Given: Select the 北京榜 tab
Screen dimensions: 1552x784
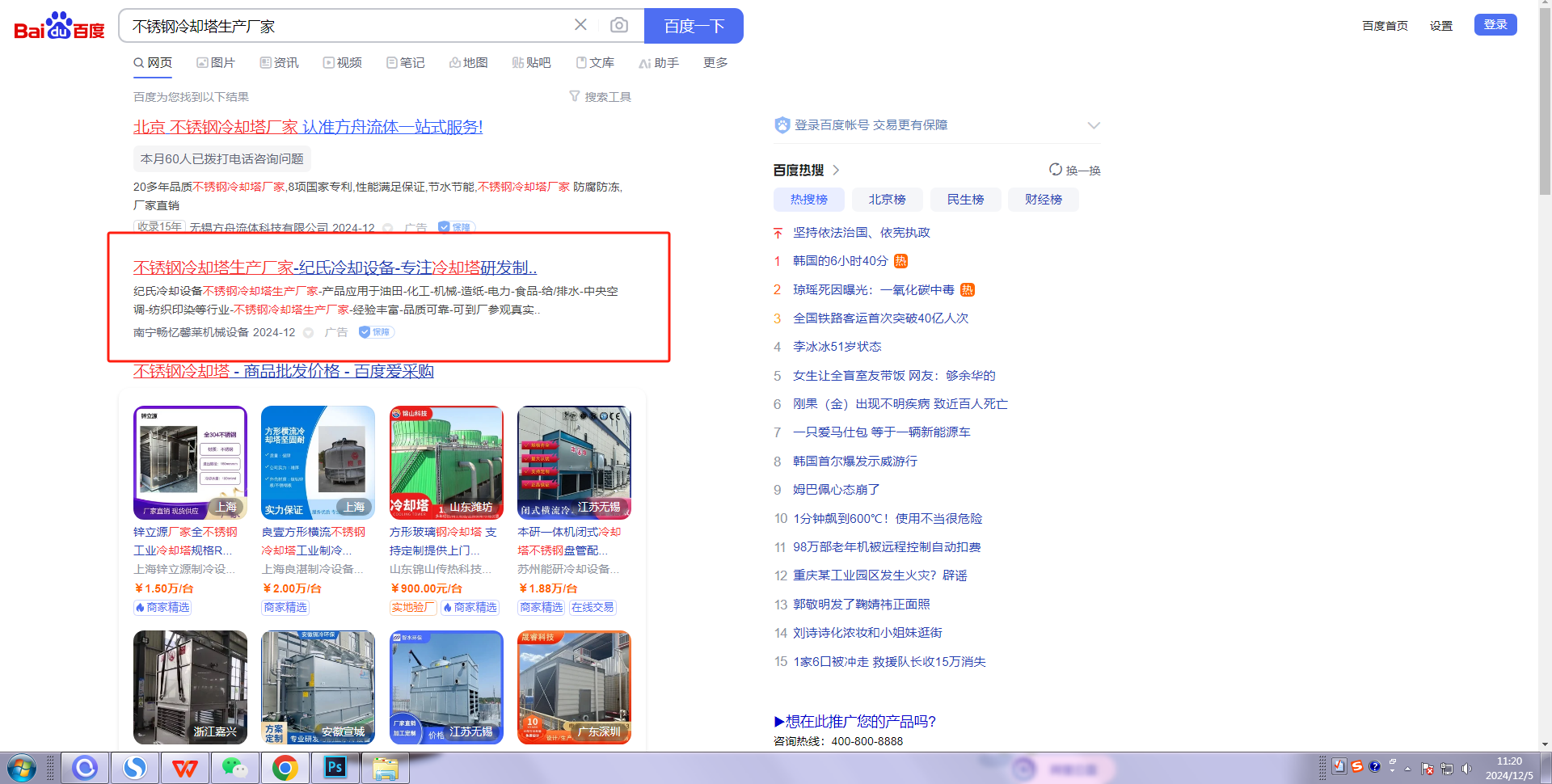Looking at the screenshot, I should coord(887,200).
